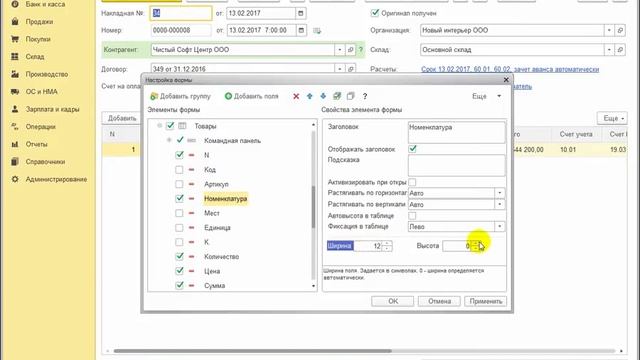Screen dimensions: 640x360
Task: Click the Отчеты chart icon
Action: click(15, 144)
